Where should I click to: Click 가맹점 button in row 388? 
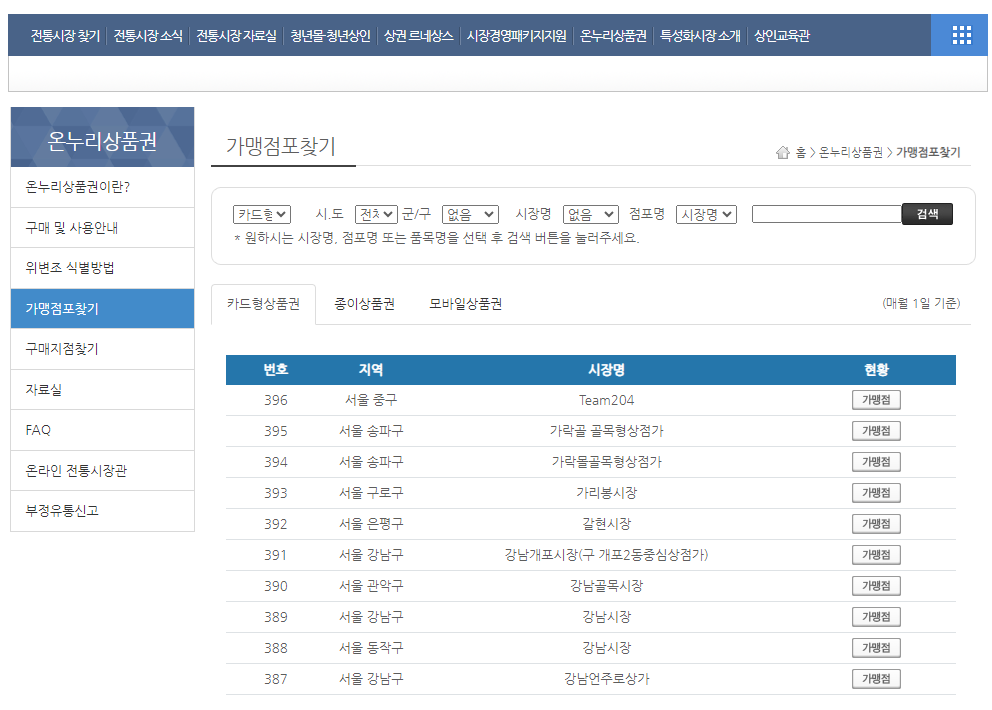click(876, 648)
